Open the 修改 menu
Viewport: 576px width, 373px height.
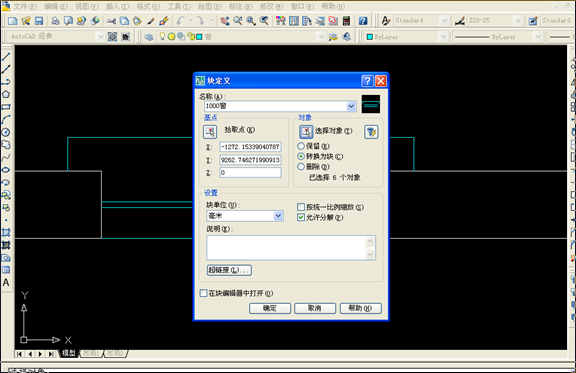(x=271, y=6)
